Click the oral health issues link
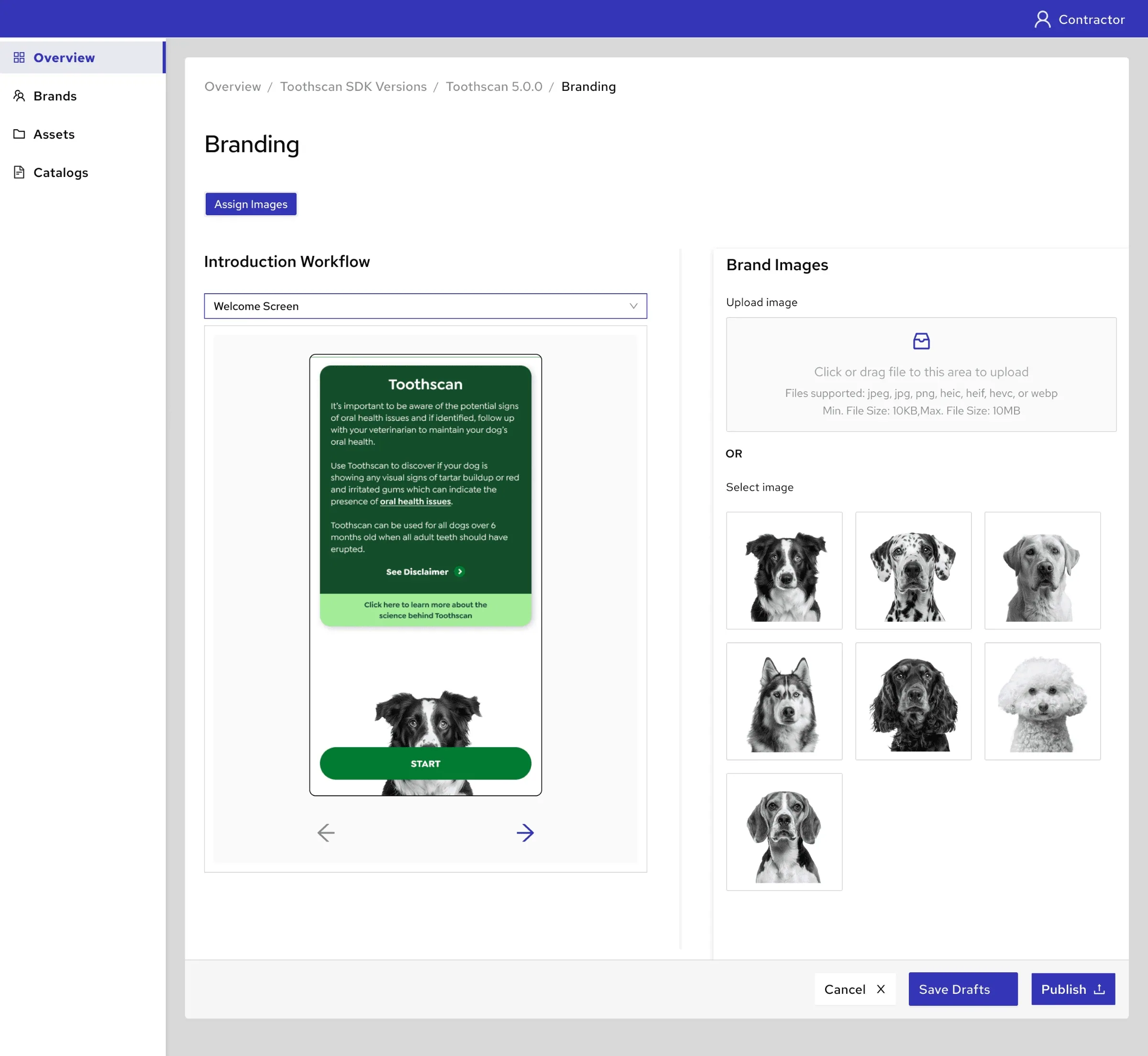The height and width of the screenshot is (1056, 1148). [x=415, y=501]
